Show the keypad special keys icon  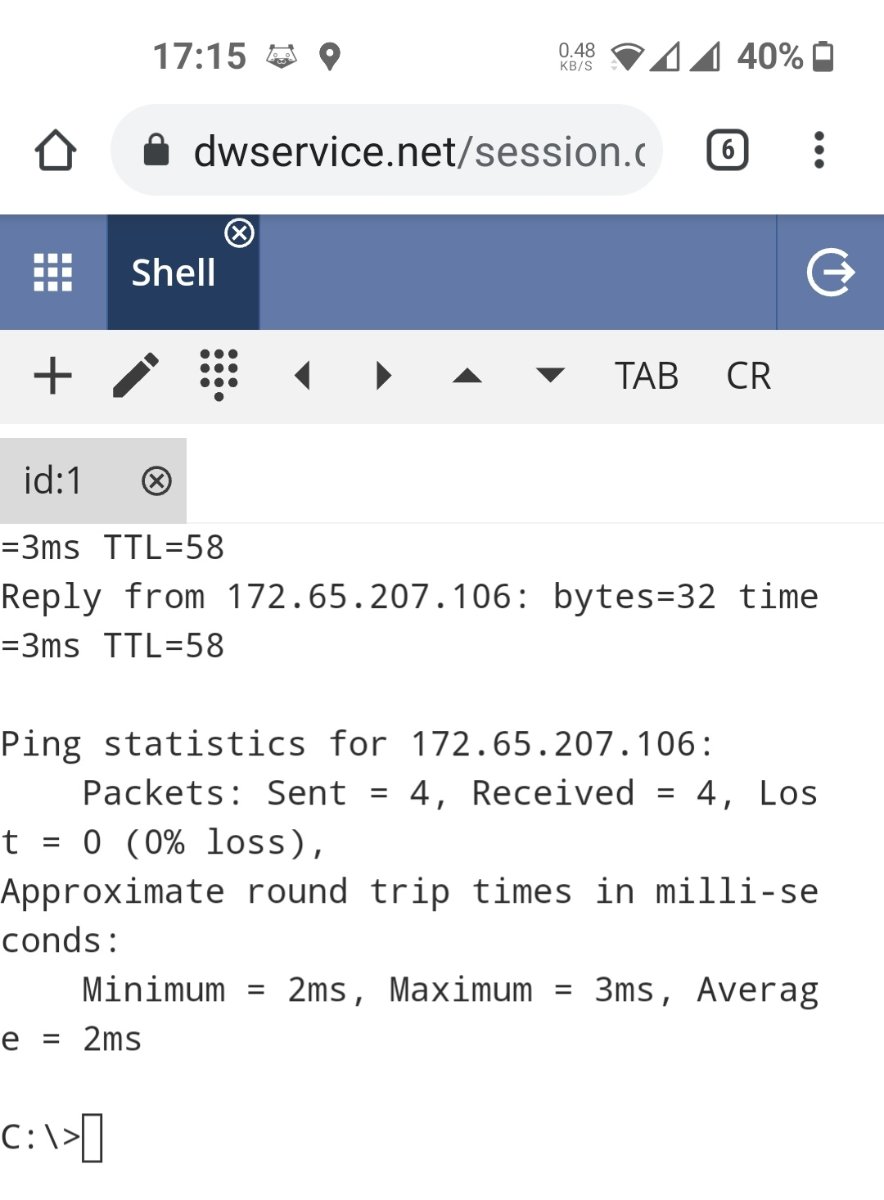click(x=218, y=375)
